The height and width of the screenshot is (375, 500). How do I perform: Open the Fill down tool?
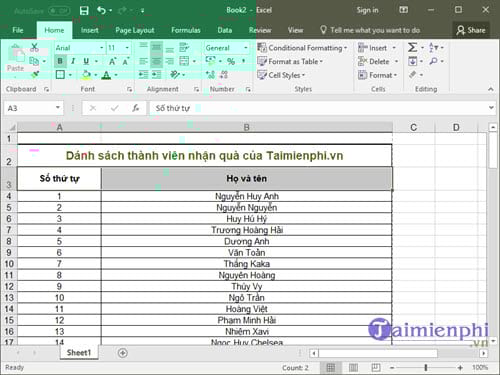pyautogui.click(x=412, y=61)
